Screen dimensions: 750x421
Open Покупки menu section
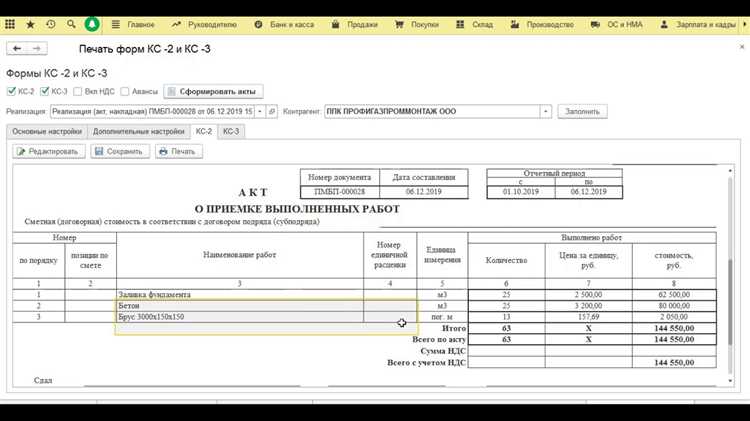pyautogui.click(x=417, y=24)
